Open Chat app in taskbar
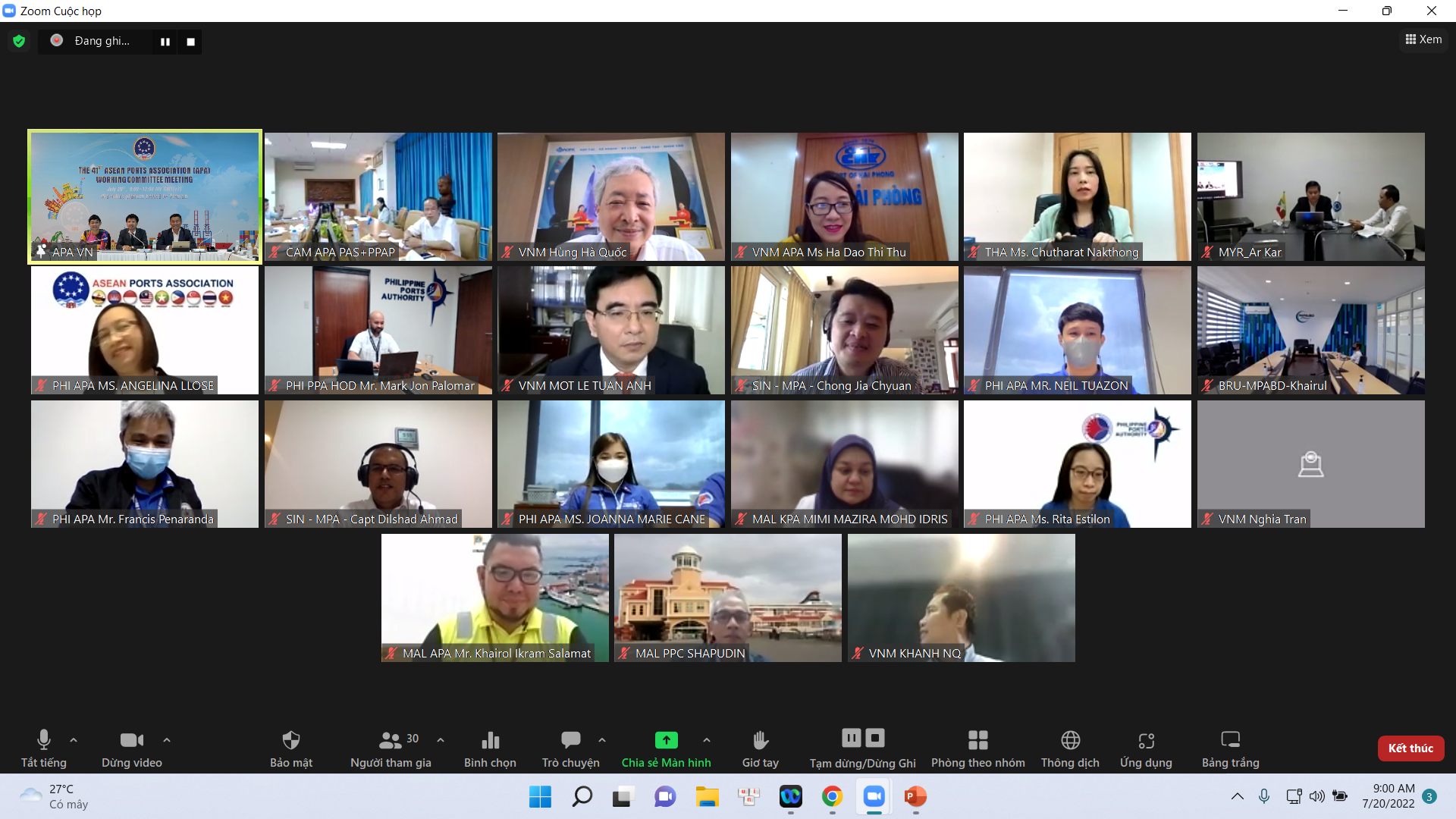Screen dimensions: 1456x819 pyautogui.click(x=665, y=796)
